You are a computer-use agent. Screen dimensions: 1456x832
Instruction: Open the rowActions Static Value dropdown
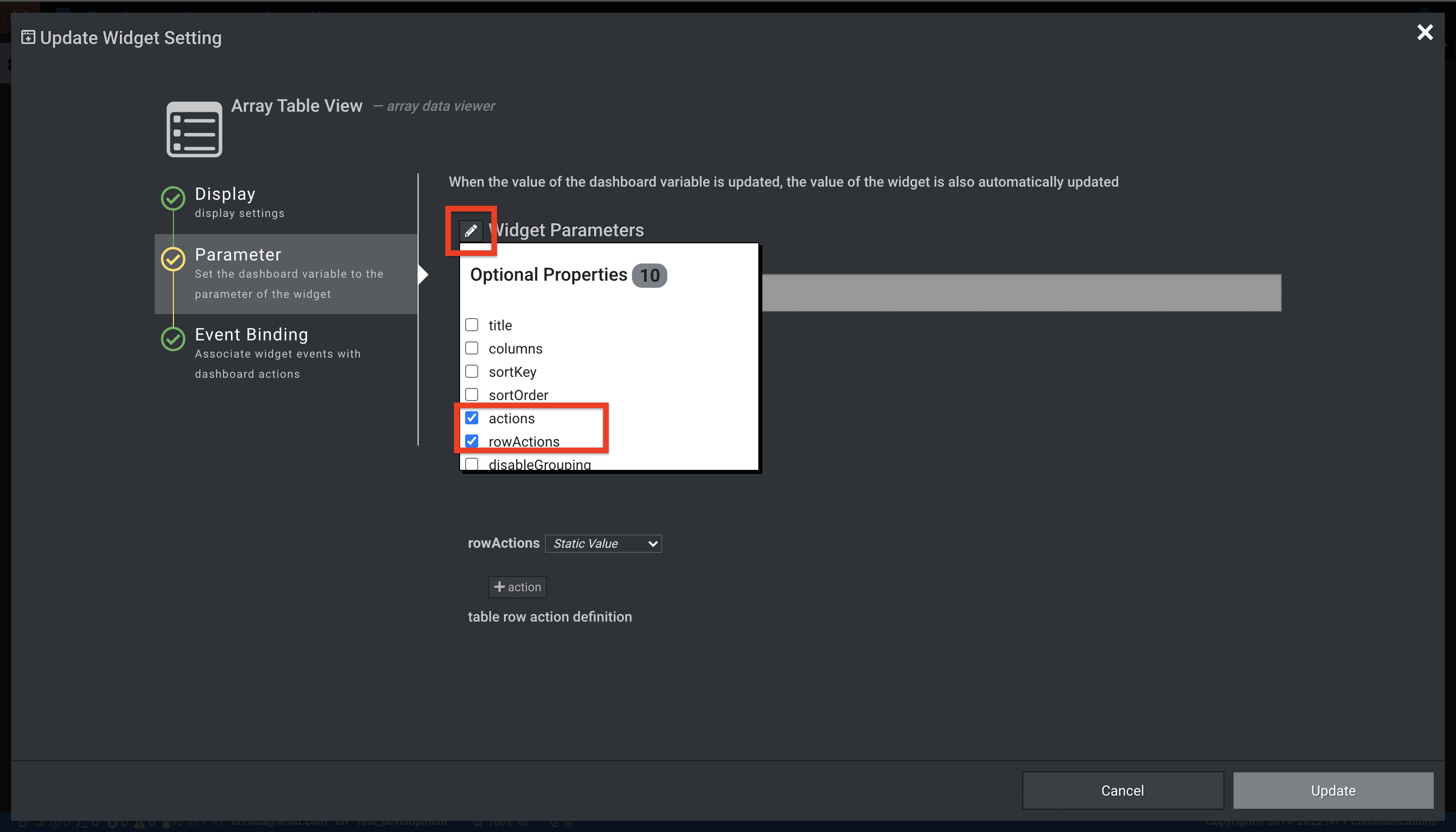tap(604, 543)
